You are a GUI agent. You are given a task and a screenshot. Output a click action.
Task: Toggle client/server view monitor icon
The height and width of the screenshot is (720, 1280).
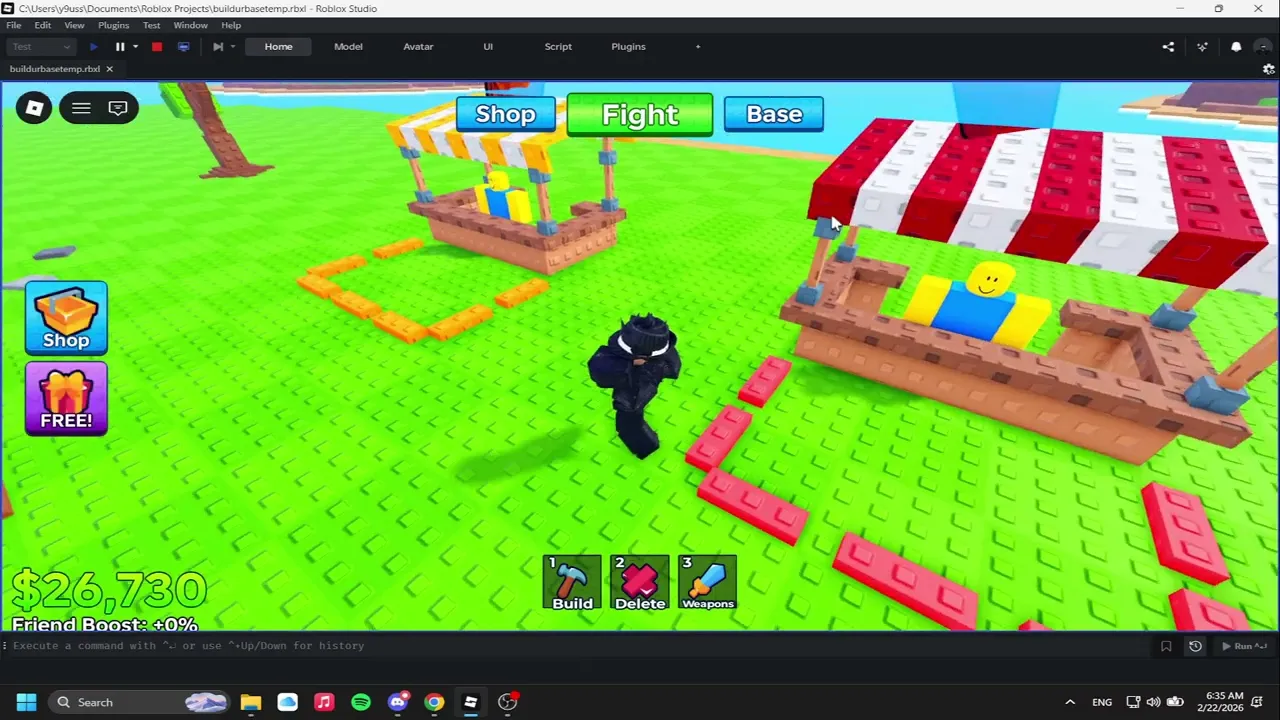[183, 46]
